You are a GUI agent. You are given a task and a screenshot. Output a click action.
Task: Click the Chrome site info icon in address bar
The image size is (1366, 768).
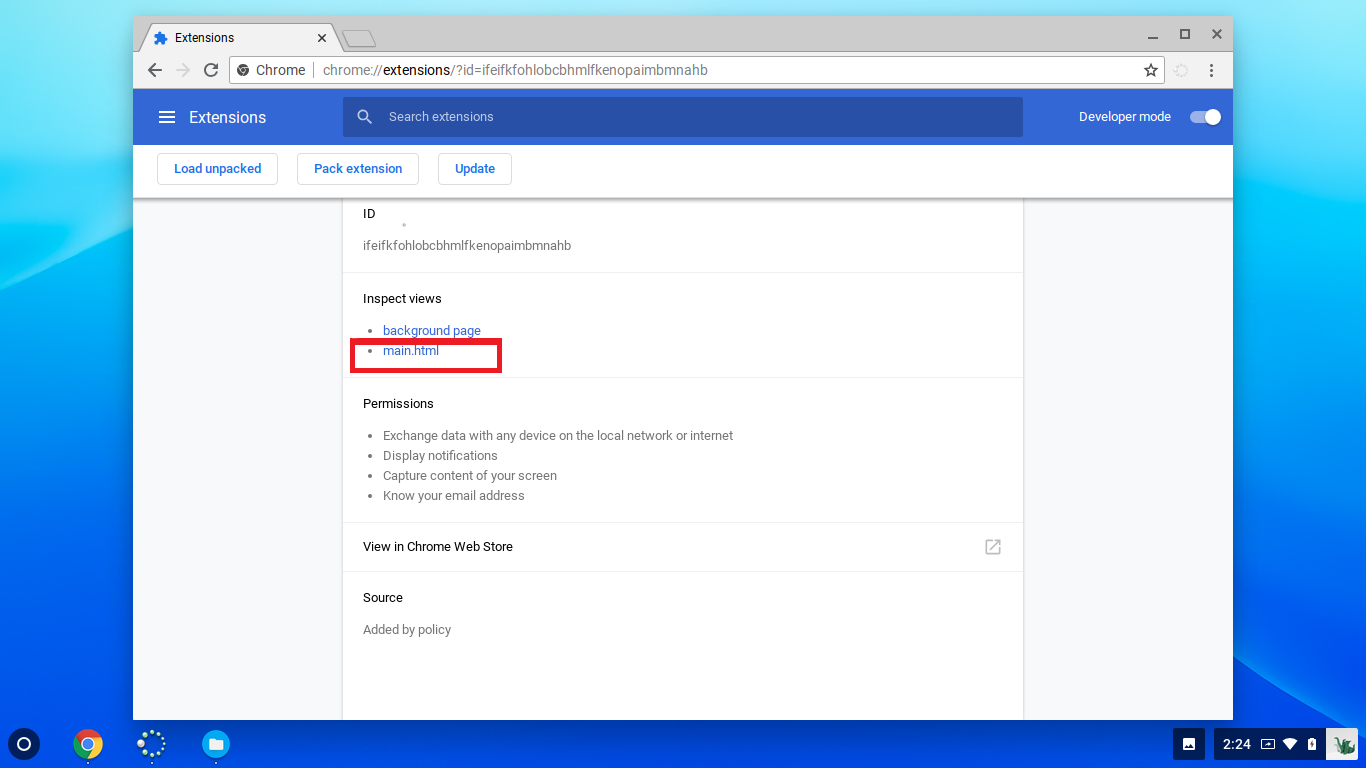(243, 70)
